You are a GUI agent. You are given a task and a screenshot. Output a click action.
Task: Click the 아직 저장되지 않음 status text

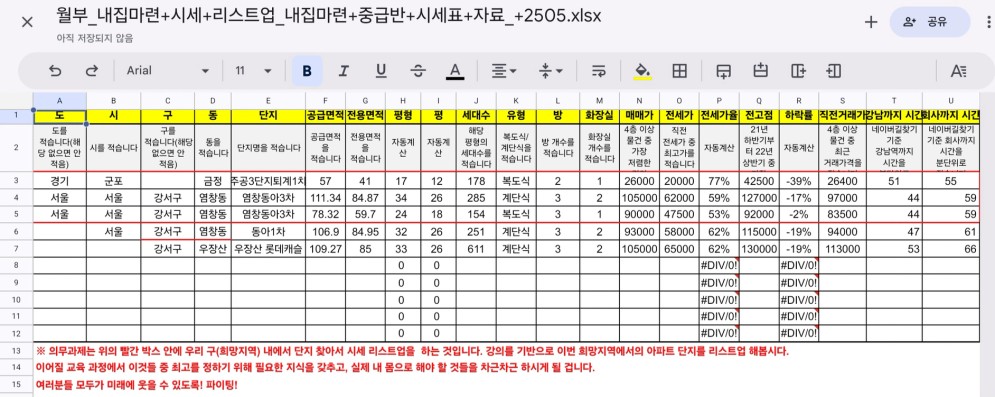[x=95, y=39]
